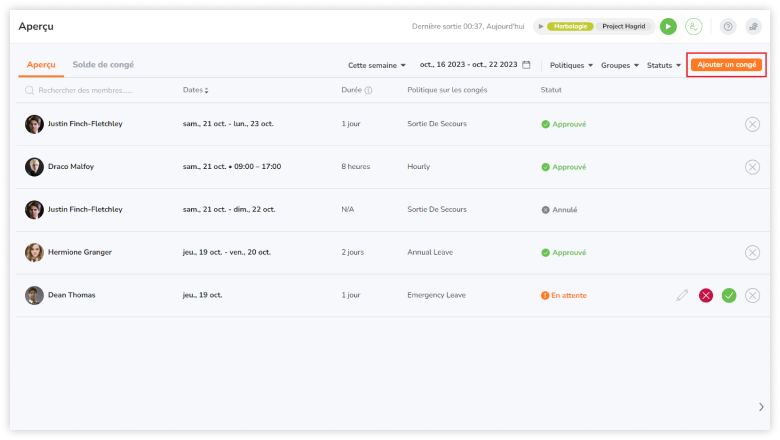Edit Dean Thomas's leave with the pencil icon

682,295
